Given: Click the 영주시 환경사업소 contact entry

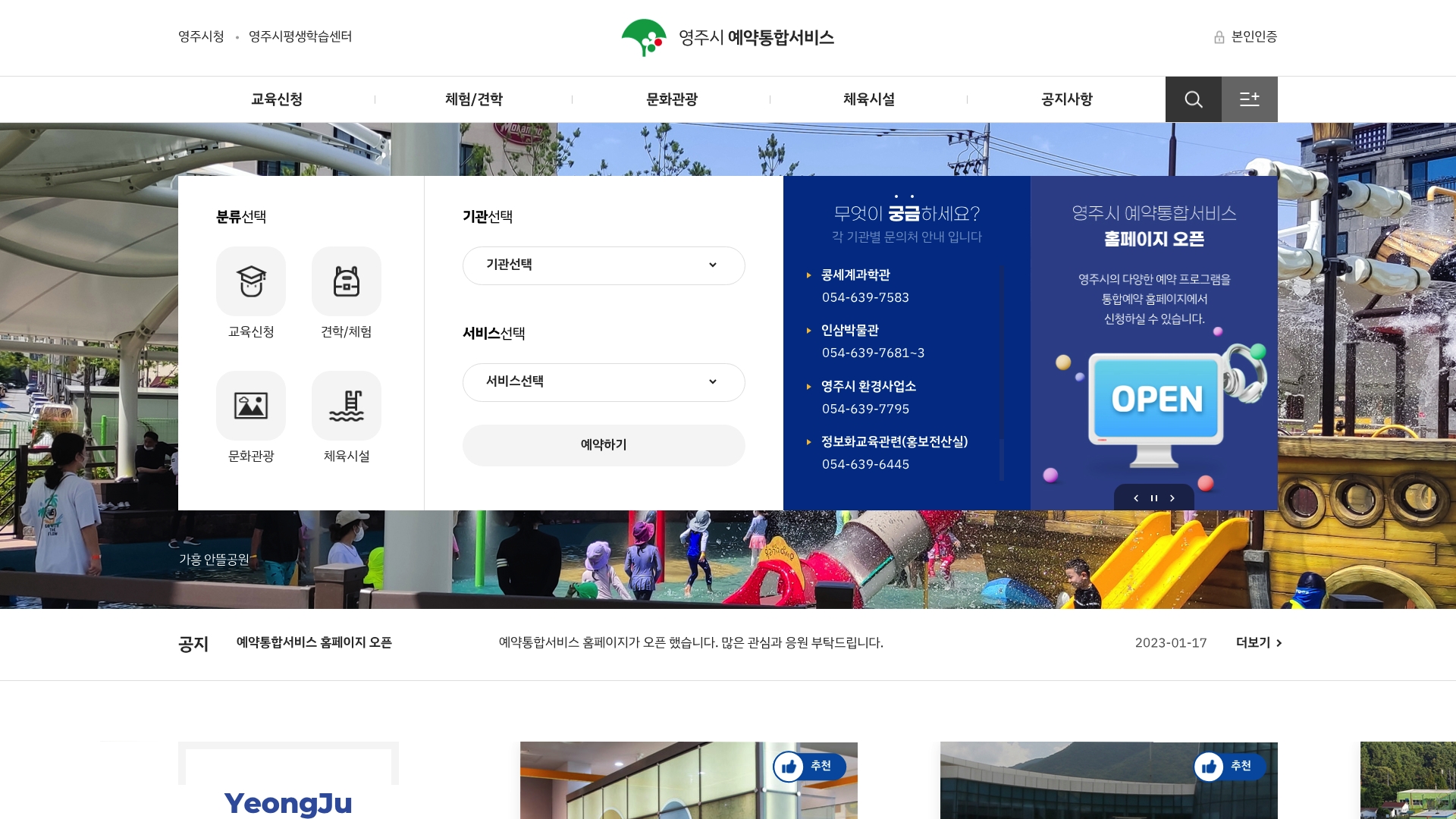Looking at the screenshot, I should 868,386.
